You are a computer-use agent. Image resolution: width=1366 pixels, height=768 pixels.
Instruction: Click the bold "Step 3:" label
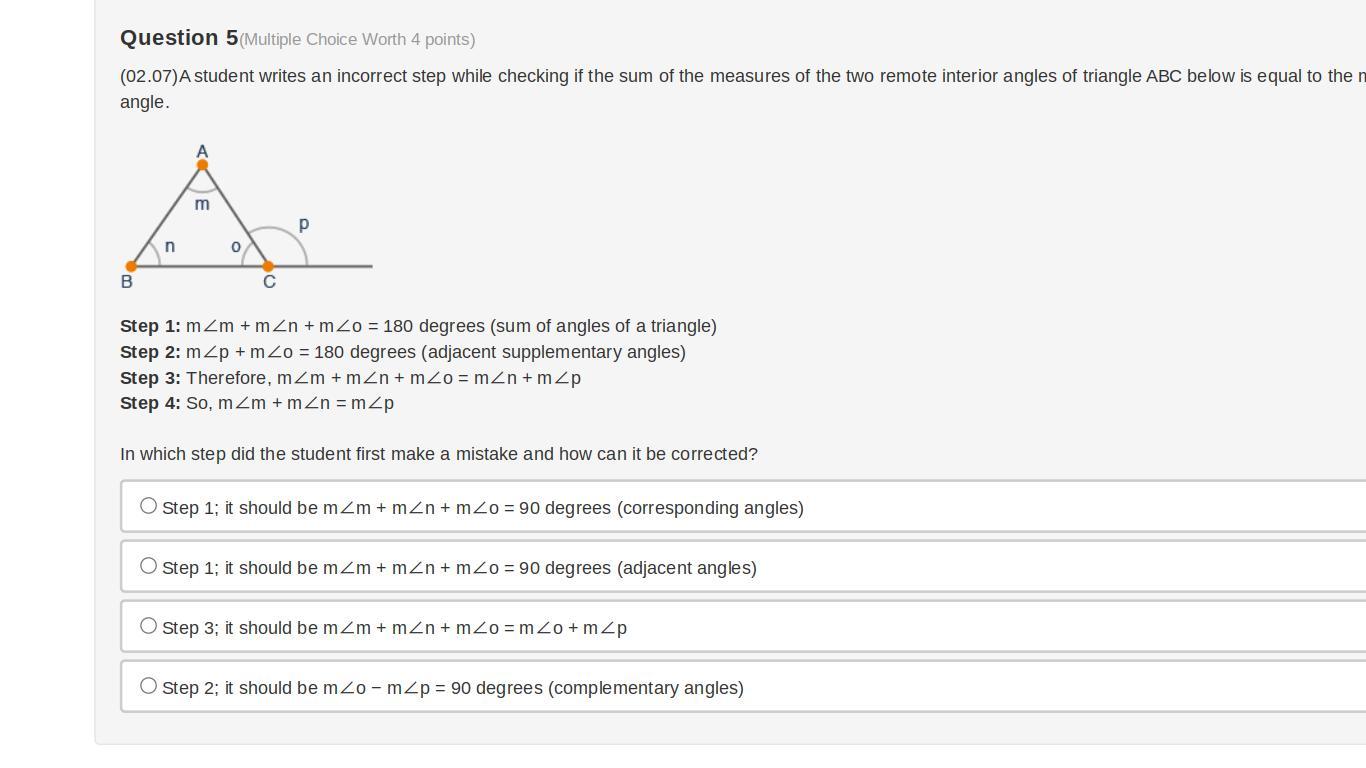coord(150,378)
